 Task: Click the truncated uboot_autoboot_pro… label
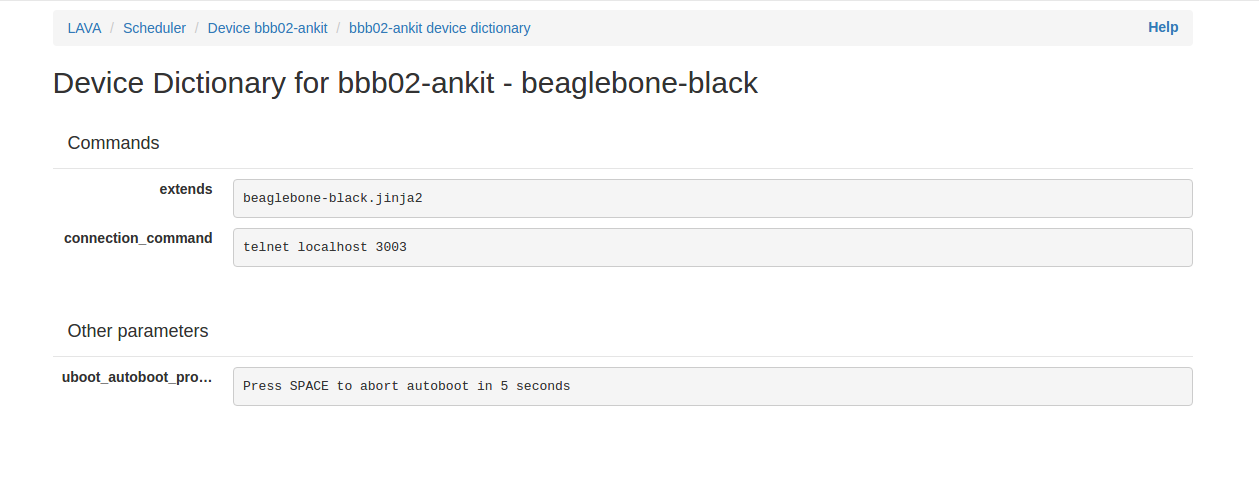click(137, 377)
